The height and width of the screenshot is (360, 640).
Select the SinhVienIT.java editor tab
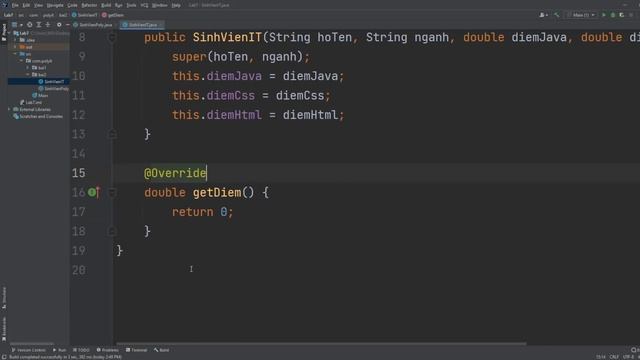(x=142, y=25)
